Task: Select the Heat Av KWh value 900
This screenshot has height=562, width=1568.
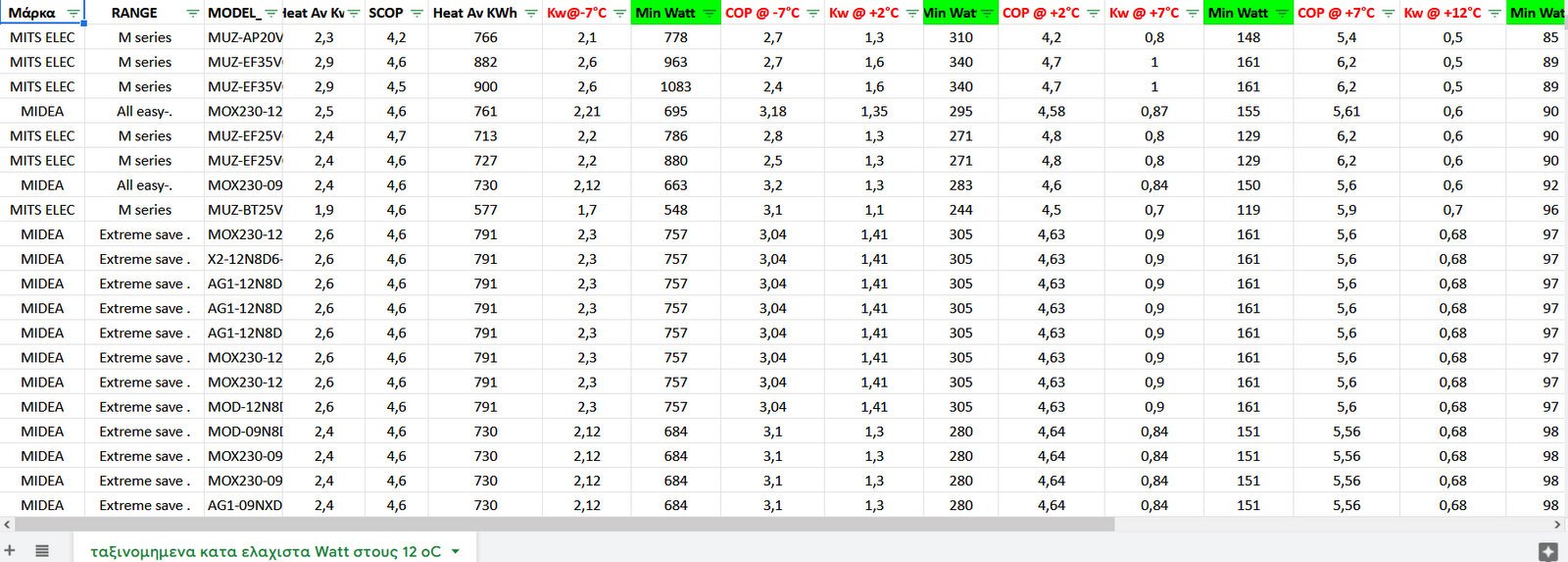Action: point(485,86)
